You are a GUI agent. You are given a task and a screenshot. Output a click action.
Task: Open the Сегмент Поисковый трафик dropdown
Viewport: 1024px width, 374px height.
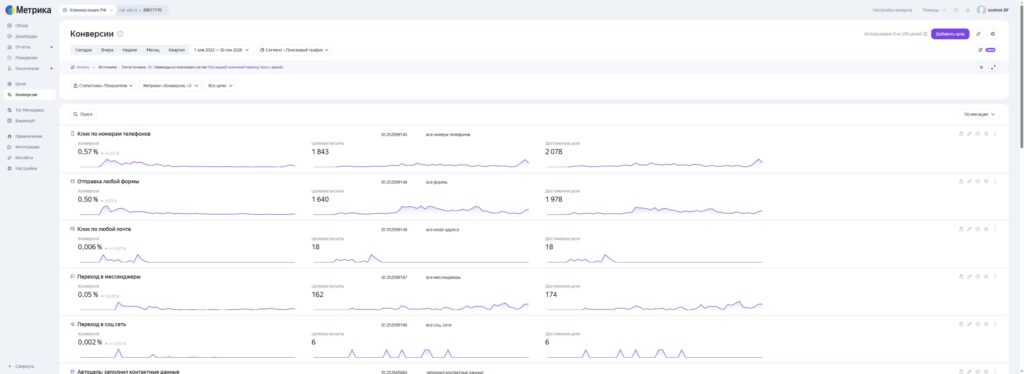(x=293, y=50)
